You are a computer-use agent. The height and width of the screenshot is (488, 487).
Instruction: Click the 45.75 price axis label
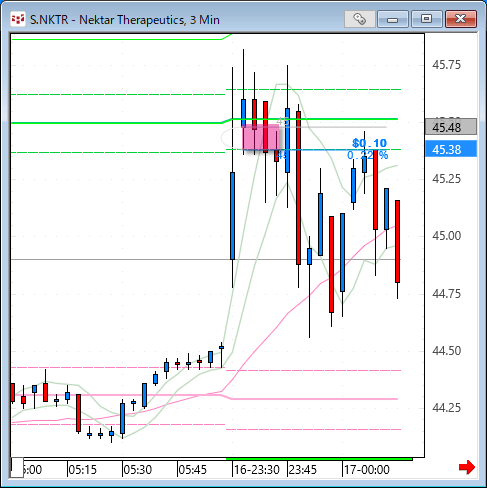[446, 65]
